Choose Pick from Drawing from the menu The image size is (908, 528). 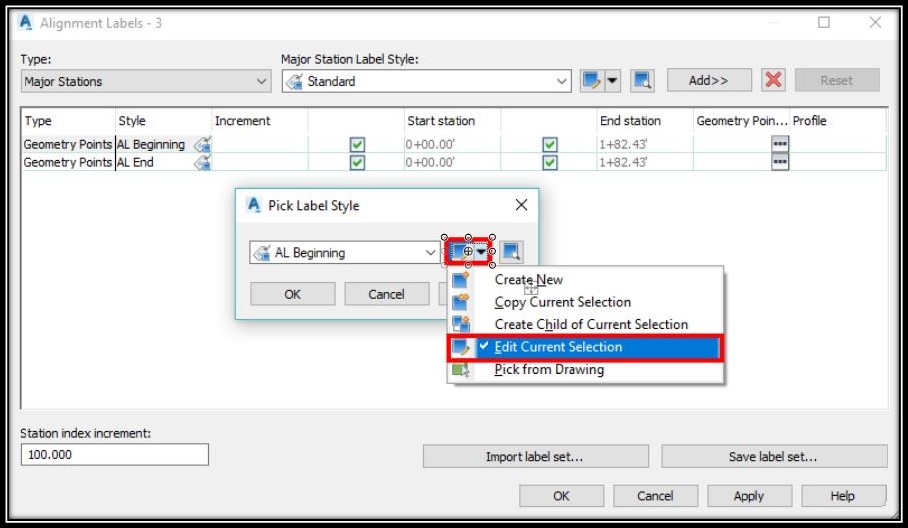point(585,369)
